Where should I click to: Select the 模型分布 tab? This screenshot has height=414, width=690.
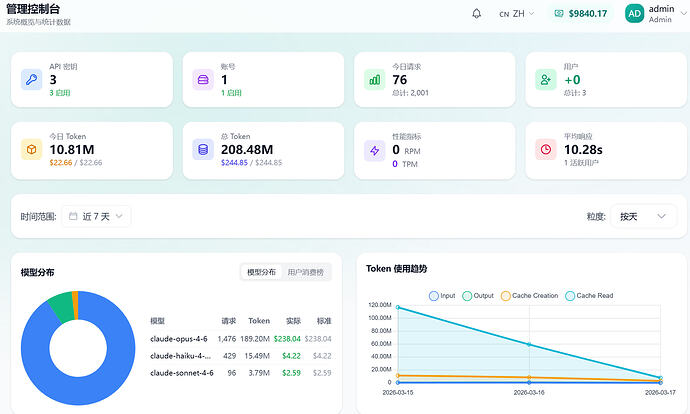point(261,272)
